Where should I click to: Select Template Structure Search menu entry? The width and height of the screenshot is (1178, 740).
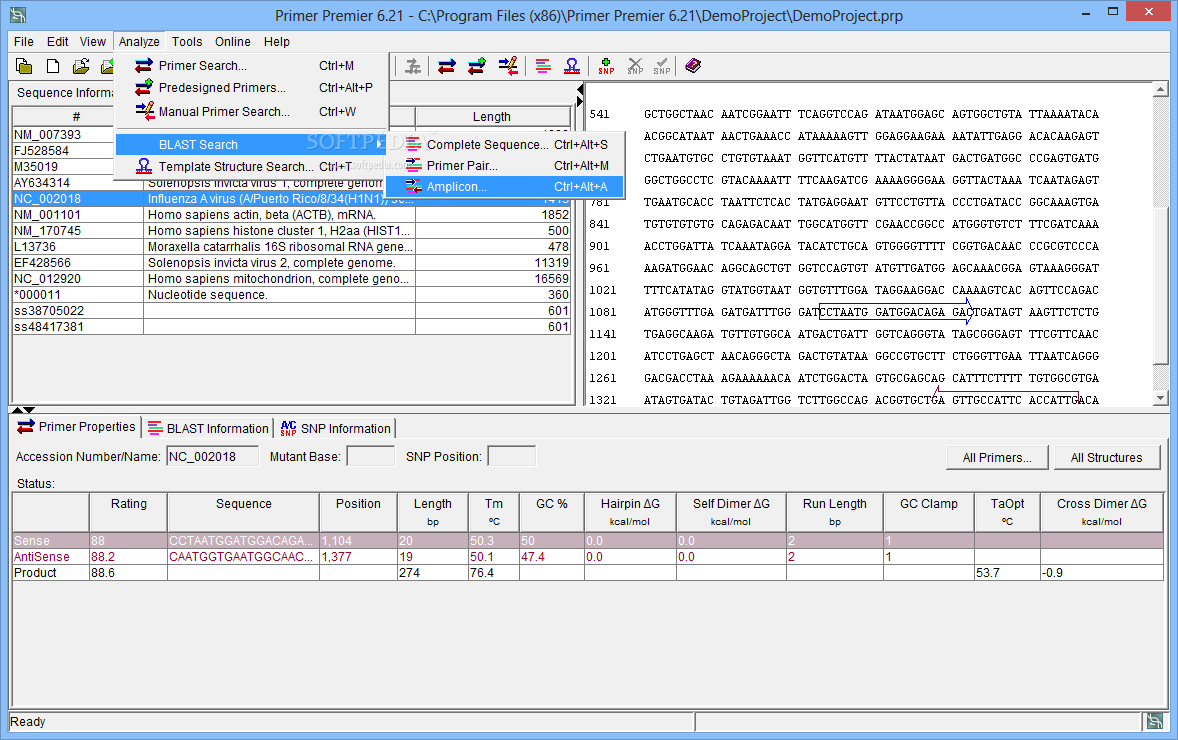click(251, 166)
